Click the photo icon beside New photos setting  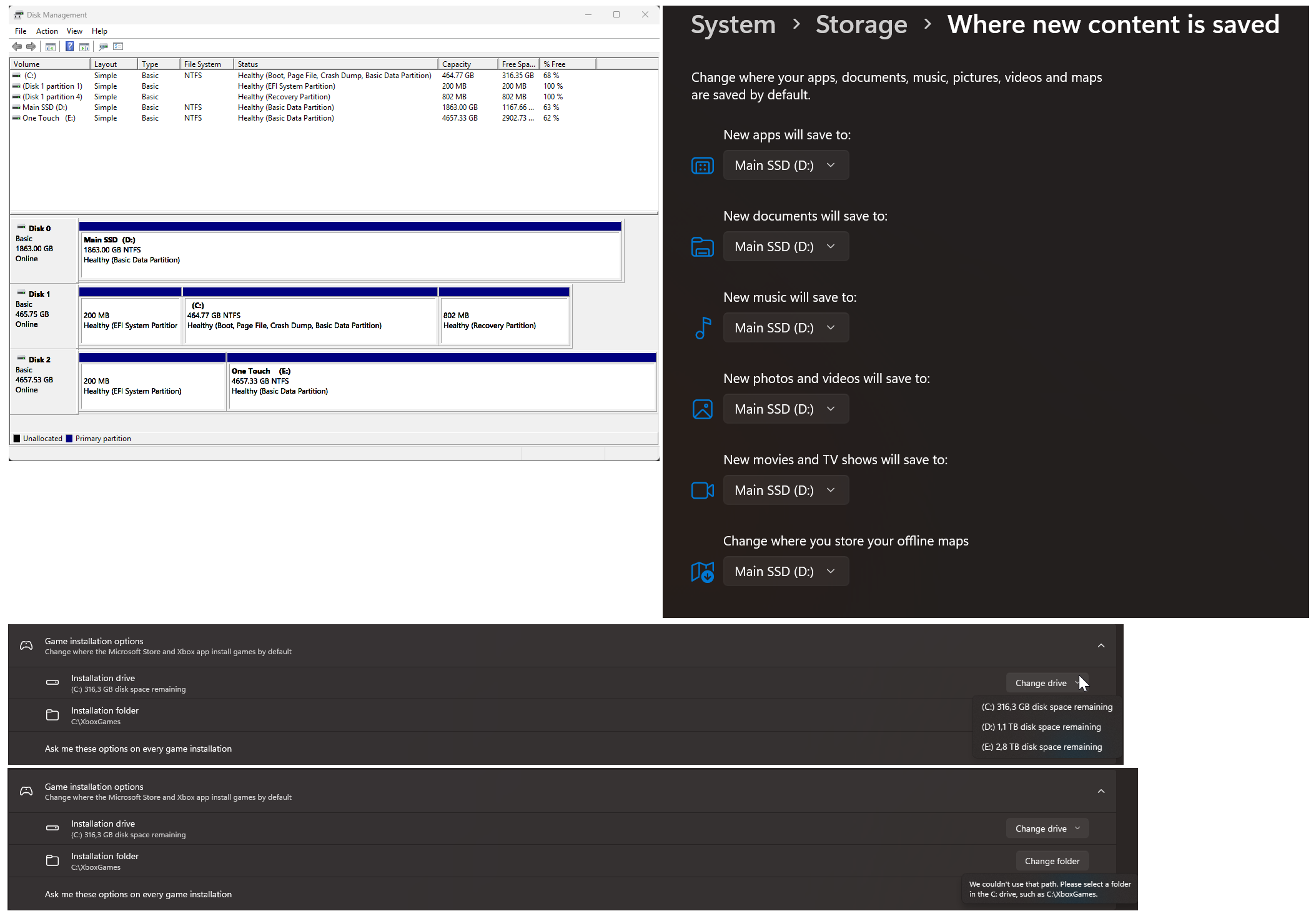pos(702,409)
